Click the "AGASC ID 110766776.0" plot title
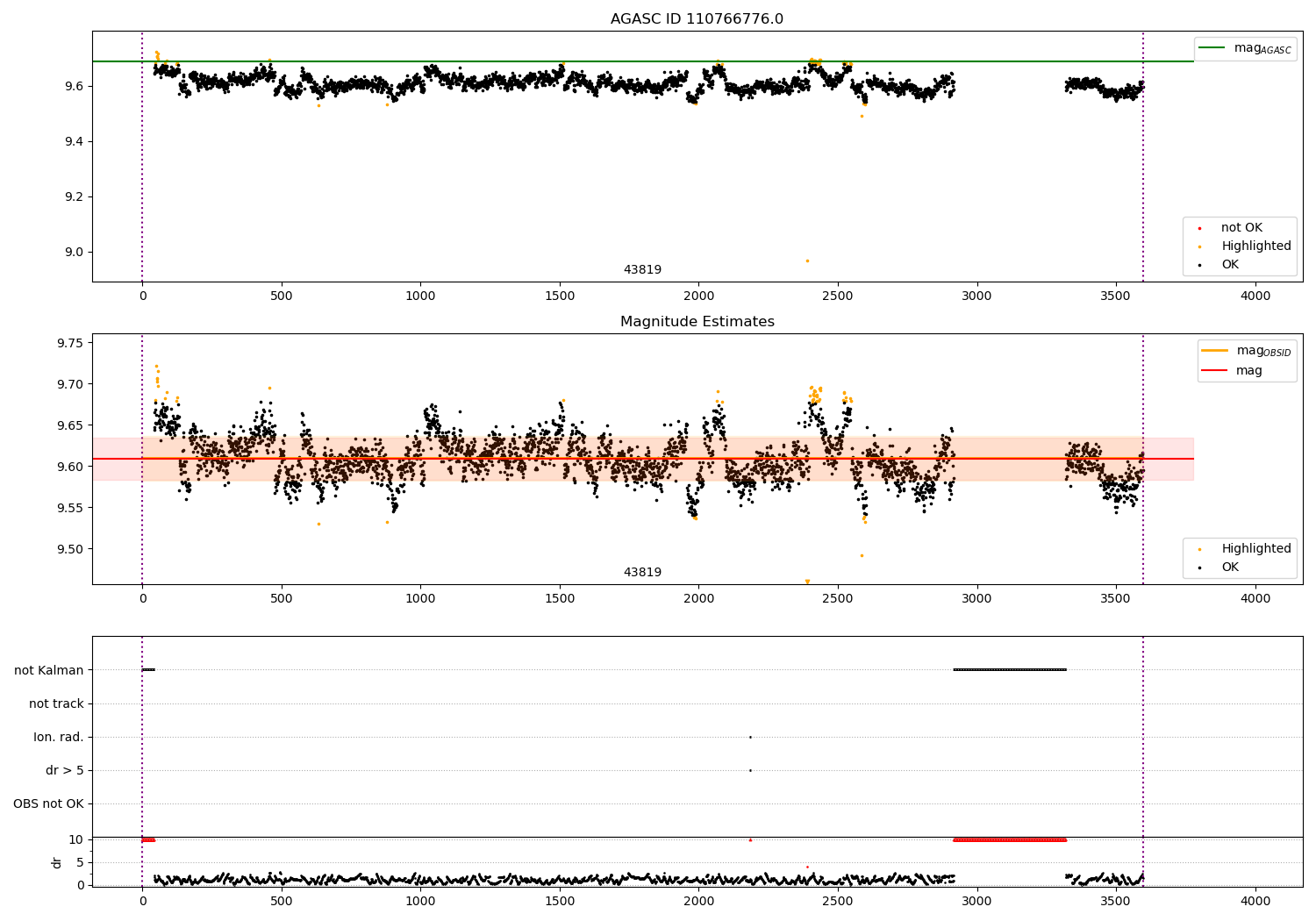 [x=697, y=19]
